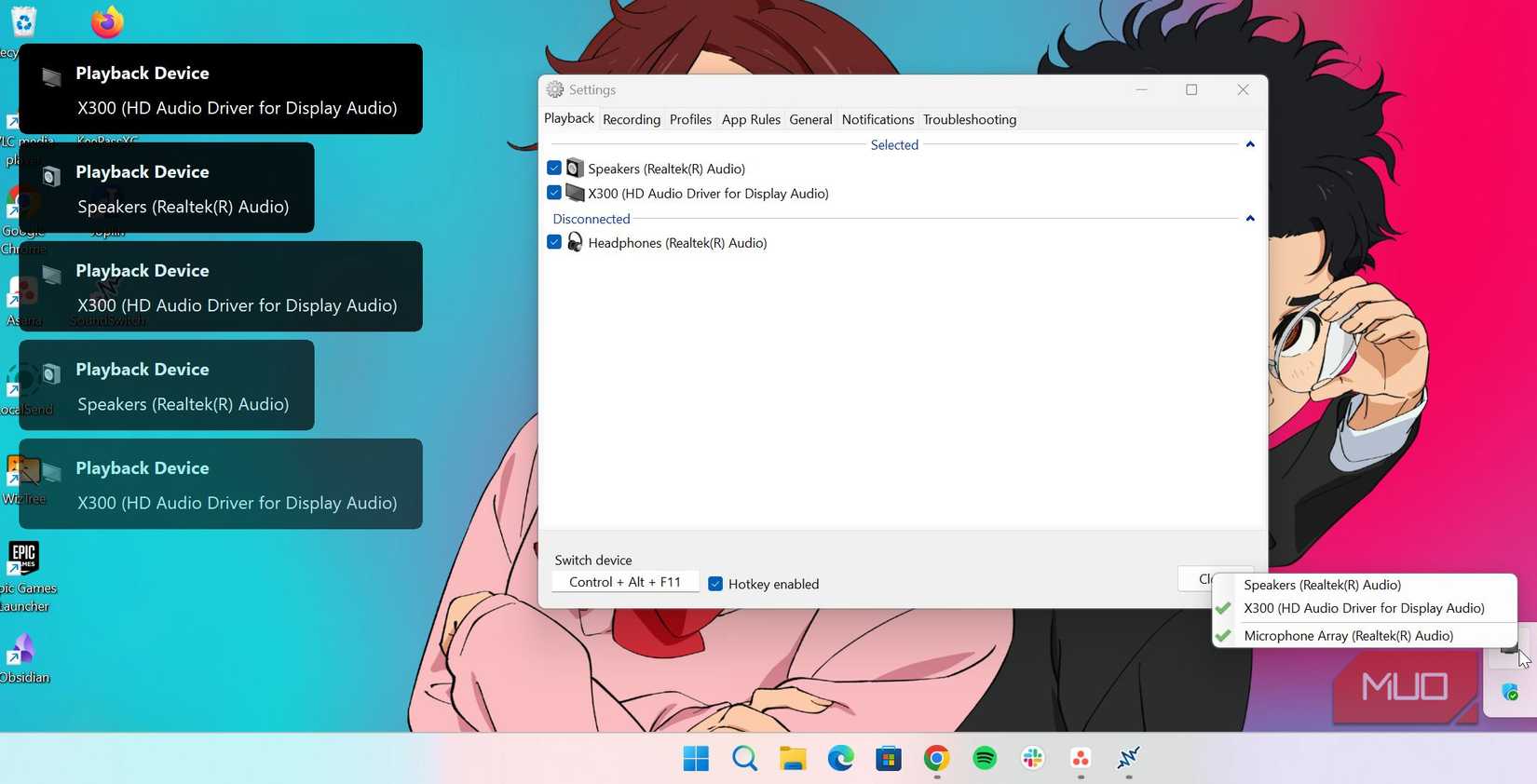This screenshot has height=784, width=1537.
Task: Choose Speakers (Realtek(R) Audio) in tray menu
Action: (x=1364, y=585)
